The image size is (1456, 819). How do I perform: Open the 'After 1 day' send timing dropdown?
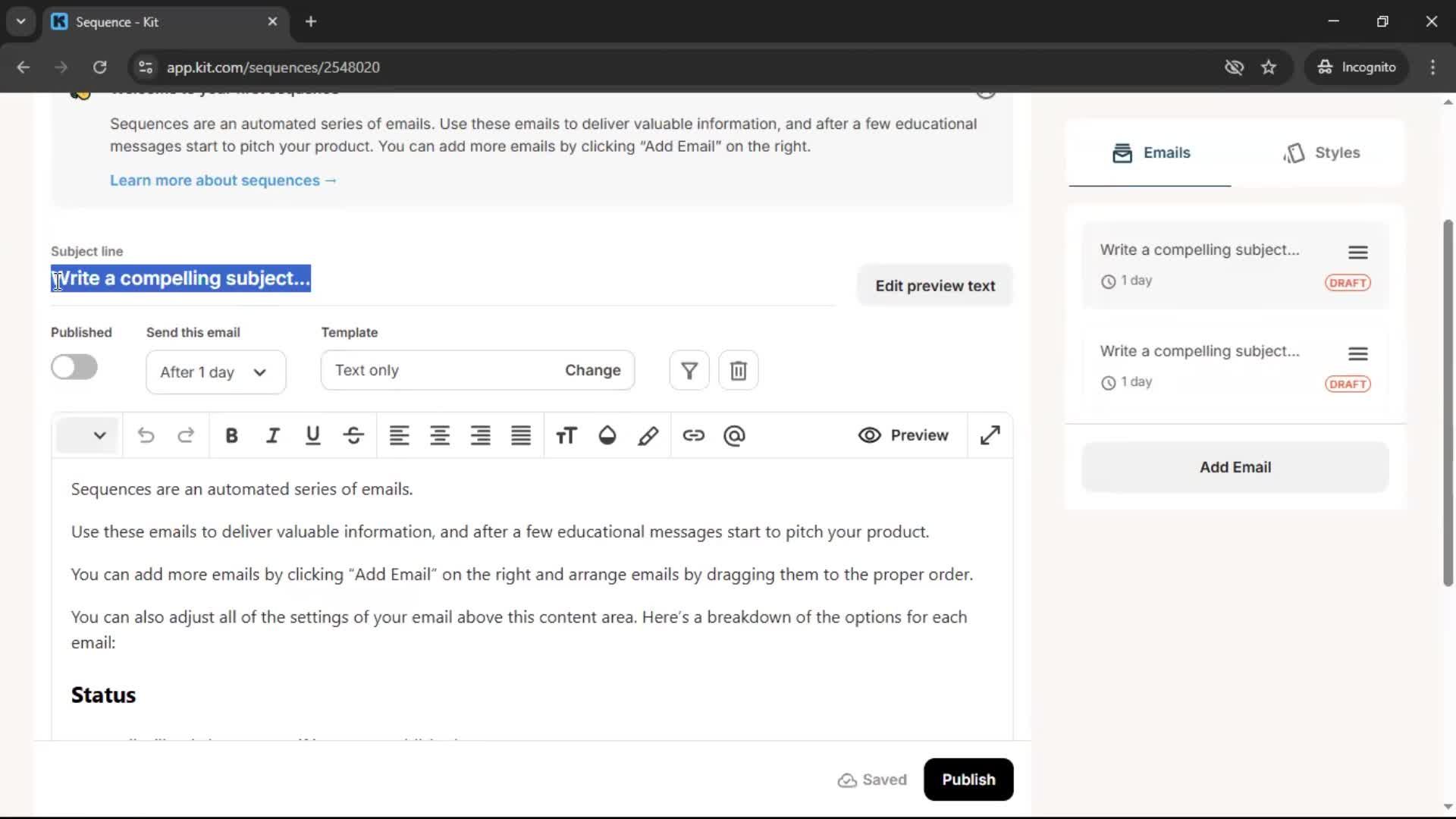tap(215, 372)
